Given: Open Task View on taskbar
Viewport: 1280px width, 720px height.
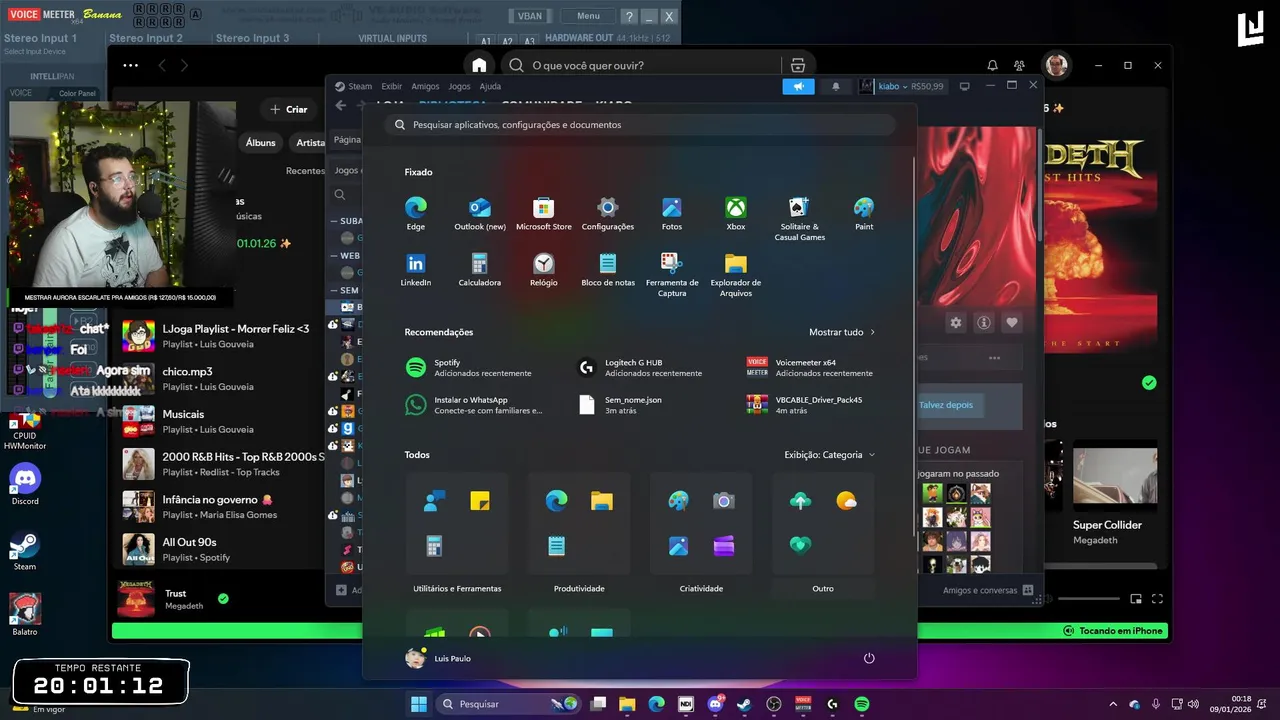Looking at the screenshot, I should click(598, 704).
